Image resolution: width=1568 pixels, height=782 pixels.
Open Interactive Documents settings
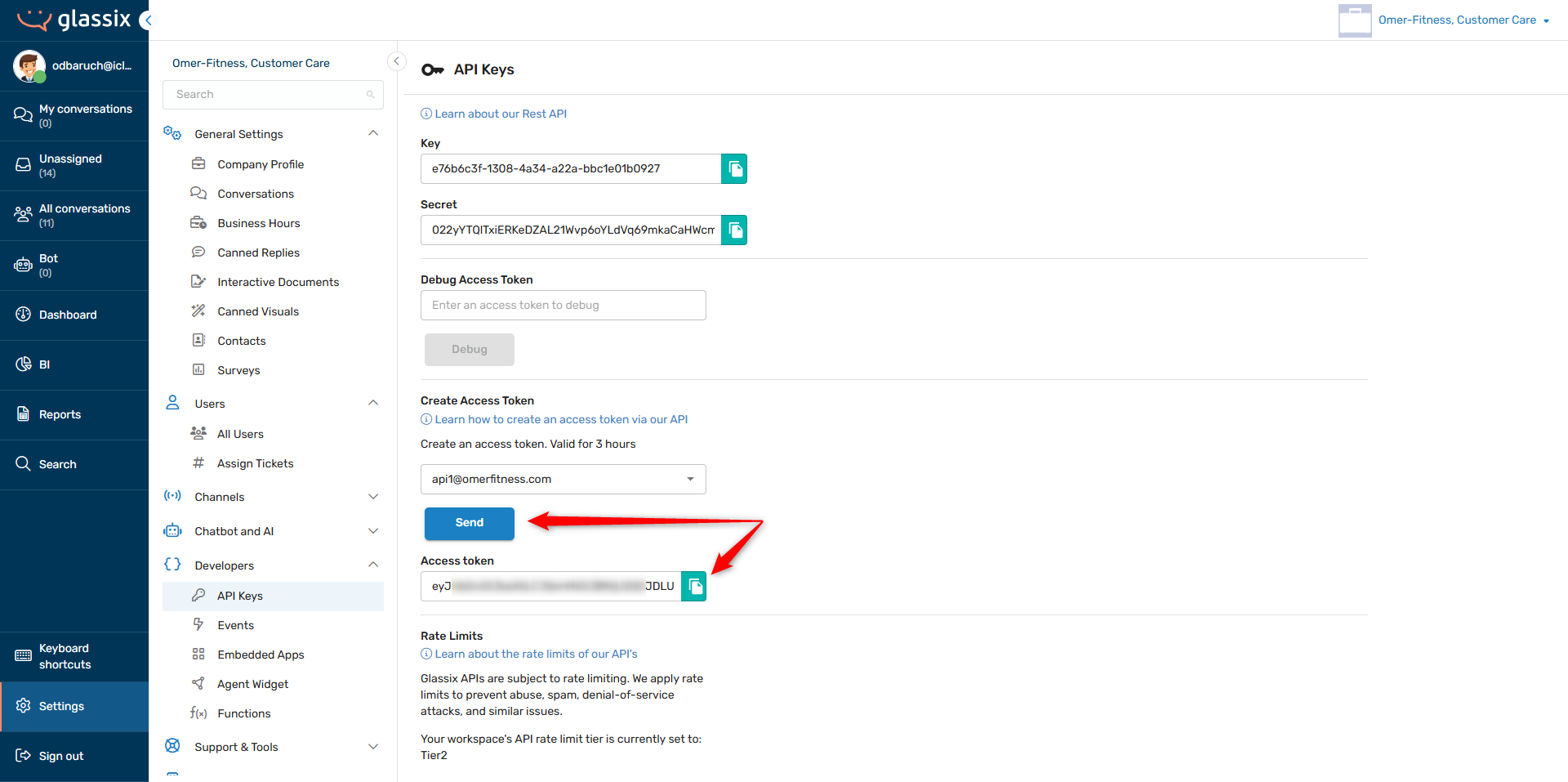click(x=273, y=282)
